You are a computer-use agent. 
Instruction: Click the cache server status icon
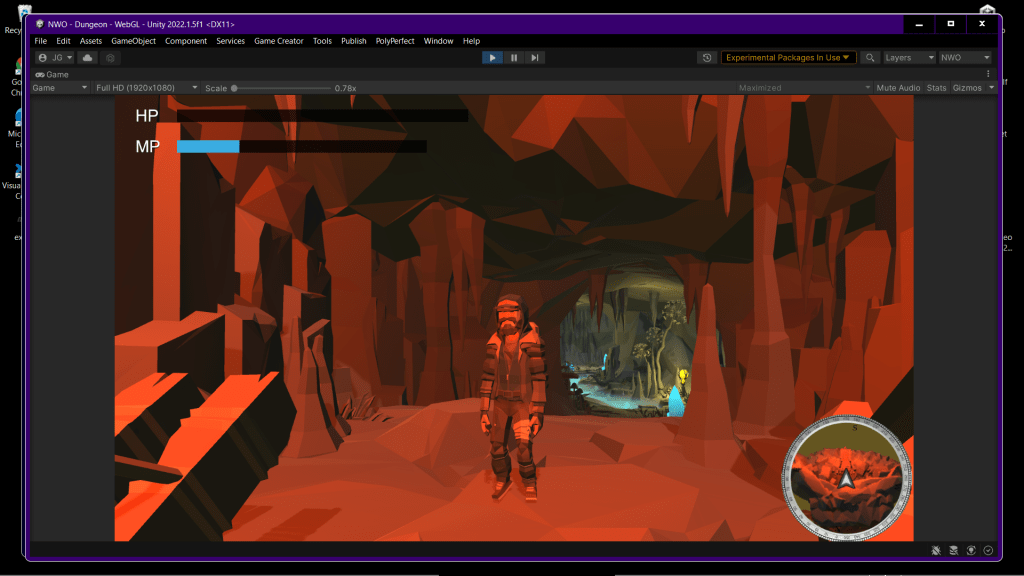(953, 550)
